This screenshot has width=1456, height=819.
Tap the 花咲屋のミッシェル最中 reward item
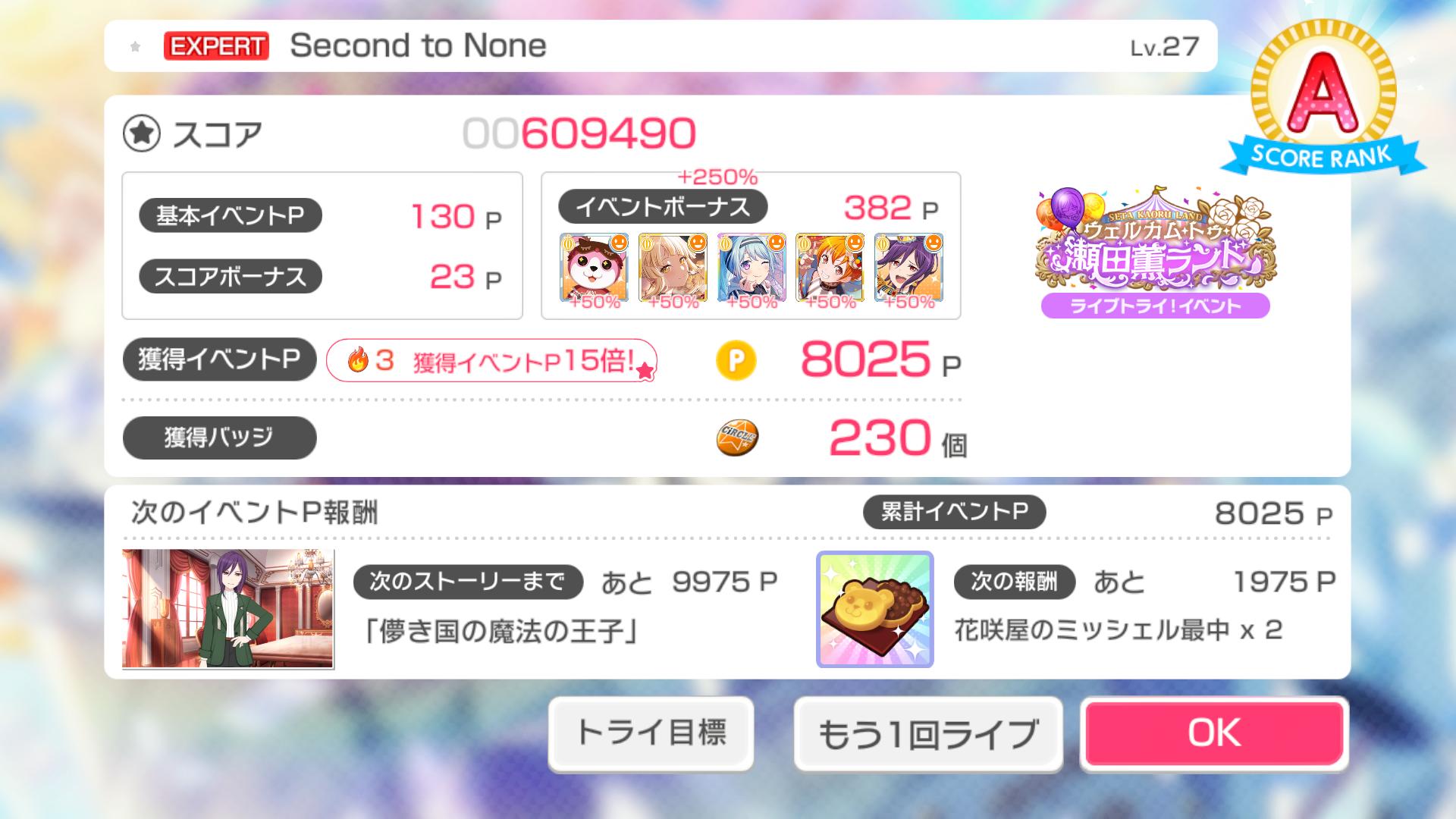[874, 610]
